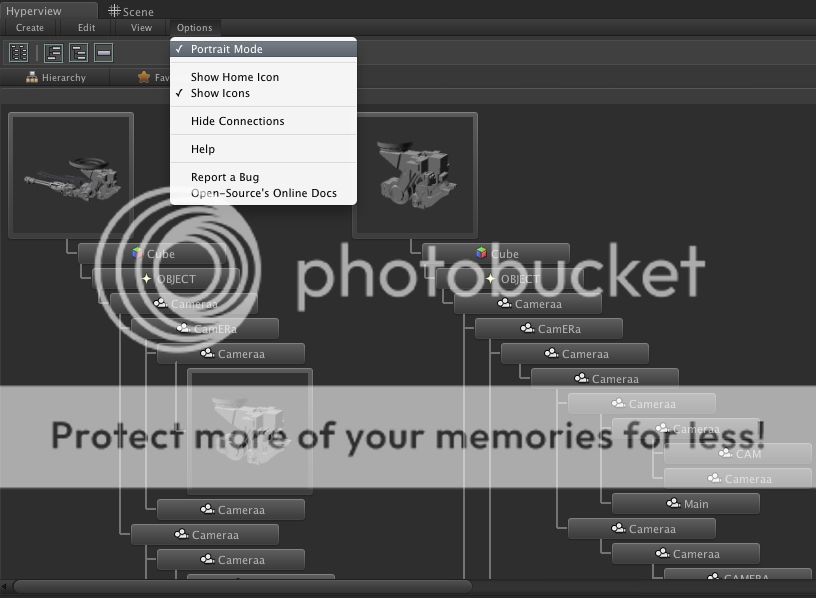This screenshot has width=816, height=598.
Task: Enable Show Home Icon option
Action: 263,77
